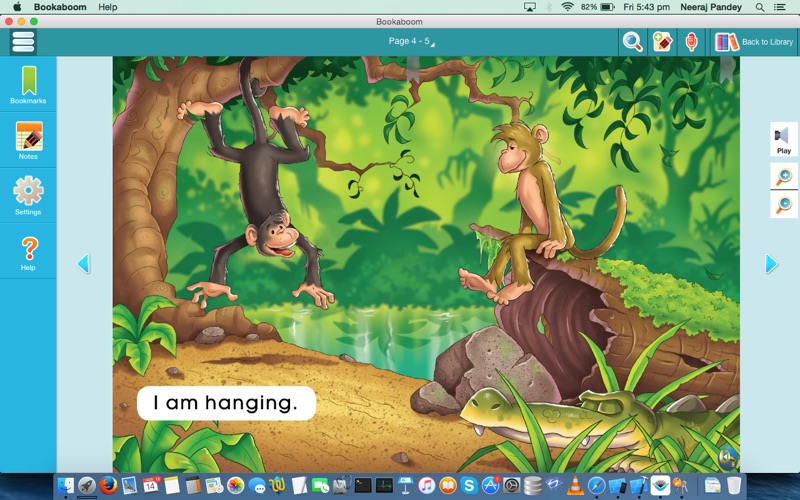
Task: Click the add-note icon in the toolbar
Action: coord(662,42)
